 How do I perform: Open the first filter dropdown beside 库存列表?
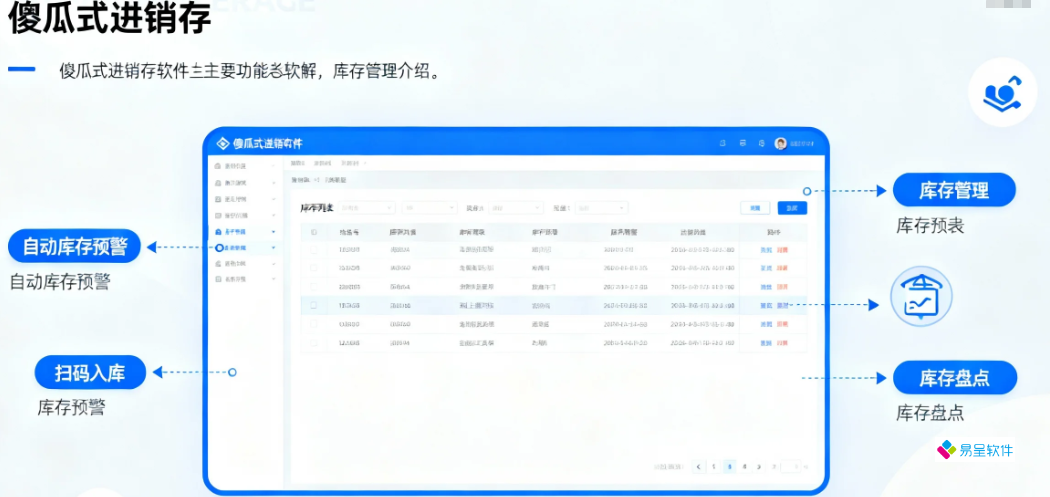(366, 208)
